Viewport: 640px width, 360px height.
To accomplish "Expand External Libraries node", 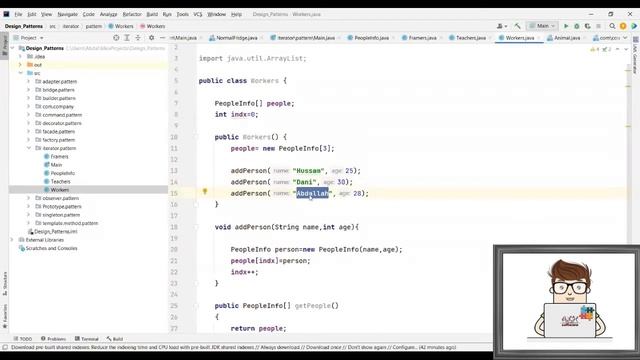I will (x=13, y=240).
